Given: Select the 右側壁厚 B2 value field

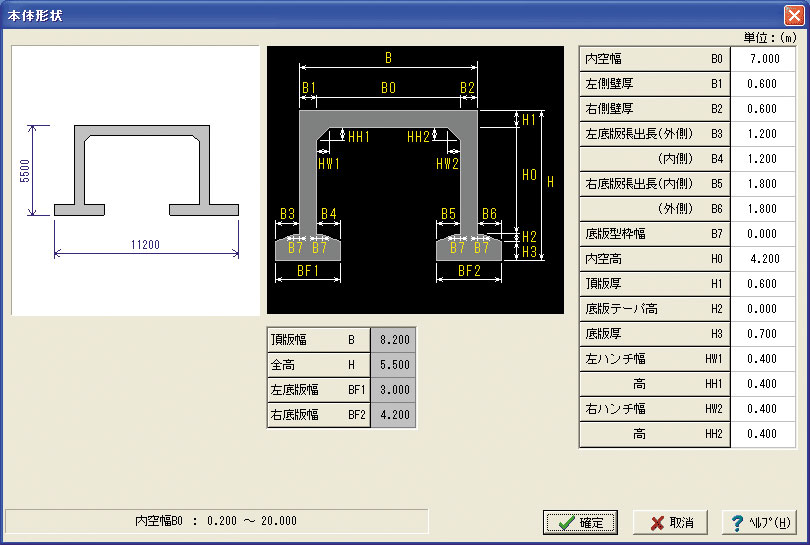Looking at the screenshot, I should tap(763, 108).
